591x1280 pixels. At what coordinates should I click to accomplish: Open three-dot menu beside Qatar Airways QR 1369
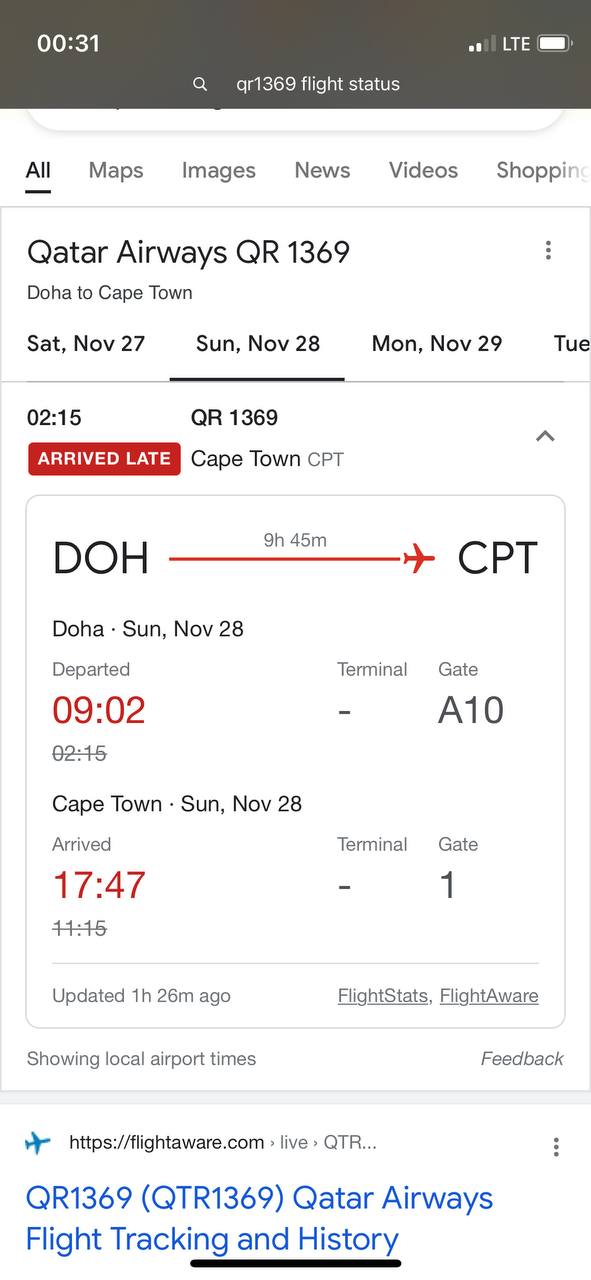click(x=548, y=250)
